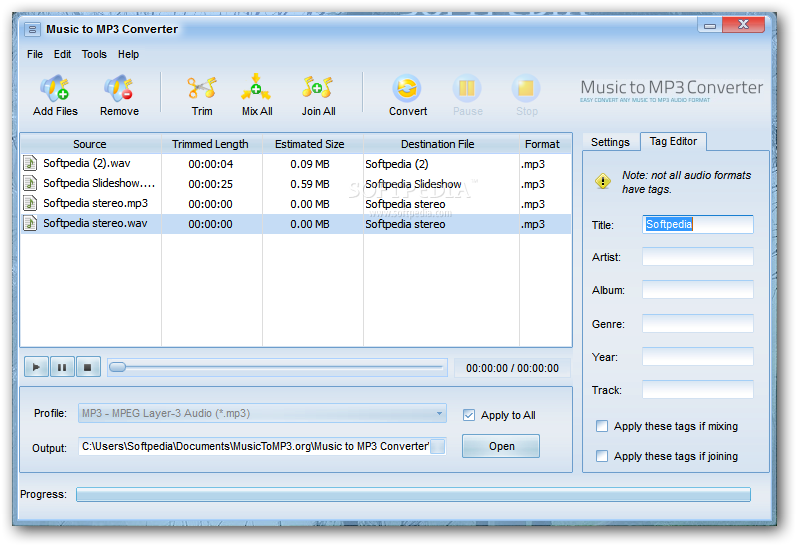Minimize the Music to MP3 Converter window
Image resolution: width=797 pixels, height=546 pixels.
(x=710, y=25)
